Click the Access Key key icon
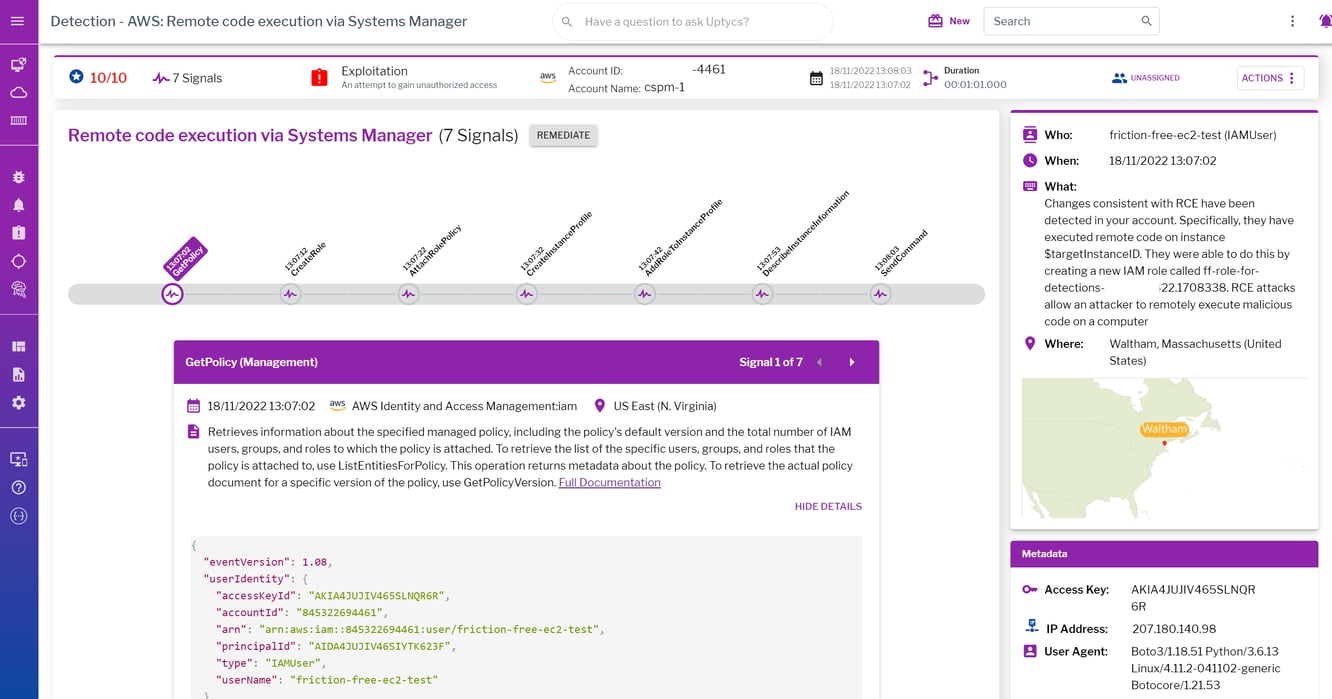The image size is (1332, 699). click(1030, 589)
